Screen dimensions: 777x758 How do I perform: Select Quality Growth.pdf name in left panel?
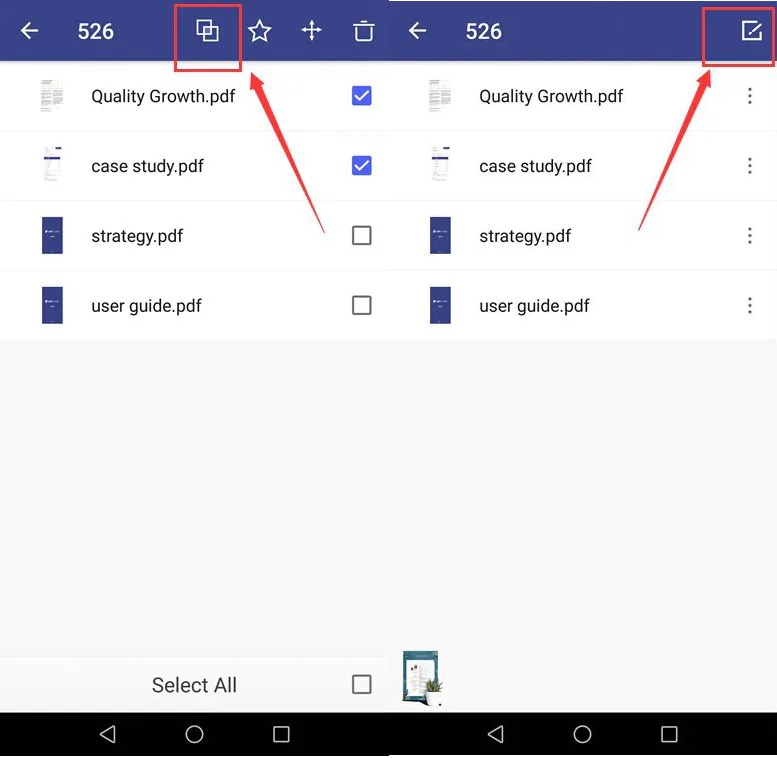[x=163, y=96]
